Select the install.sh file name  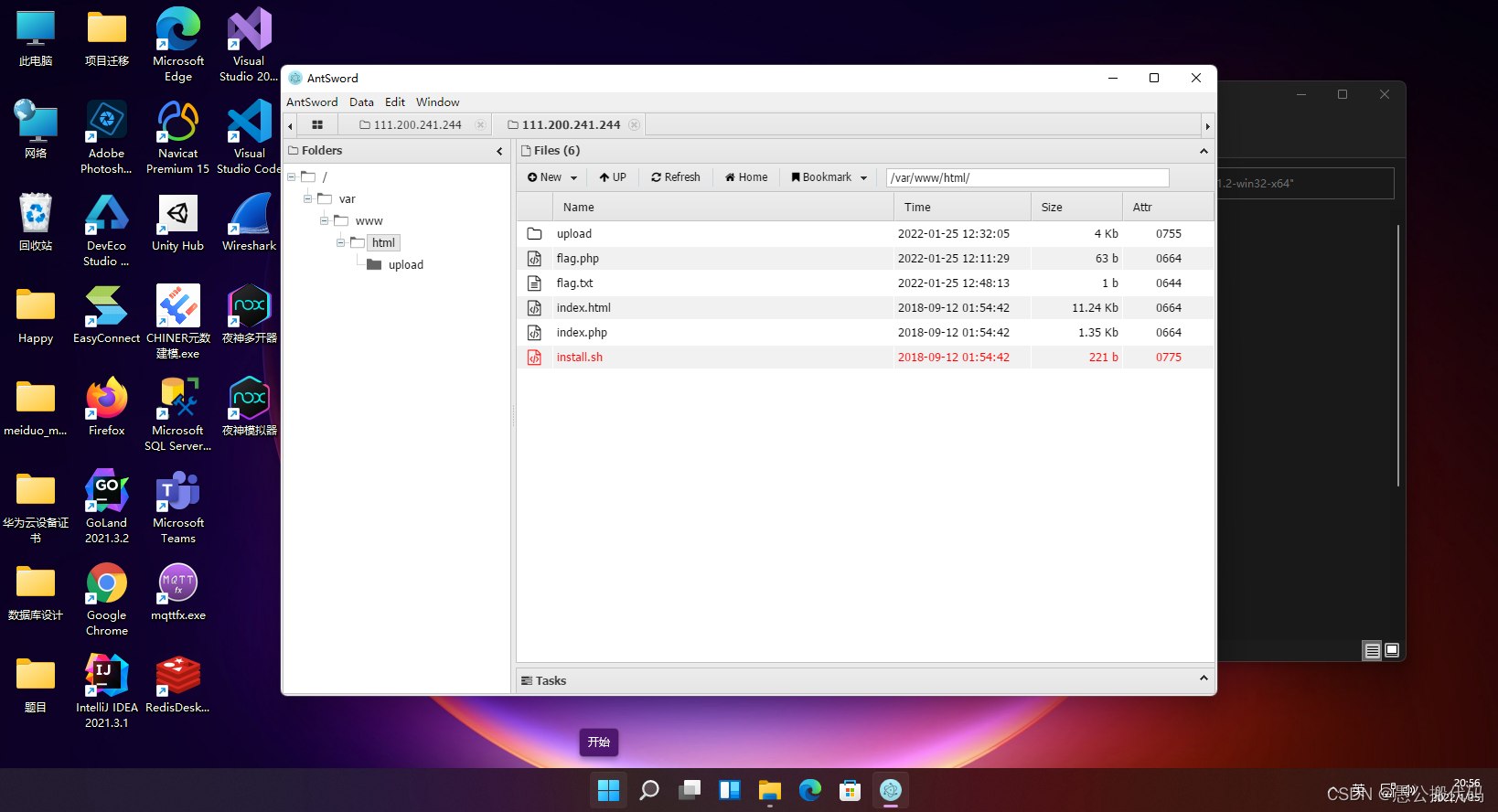(579, 358)
